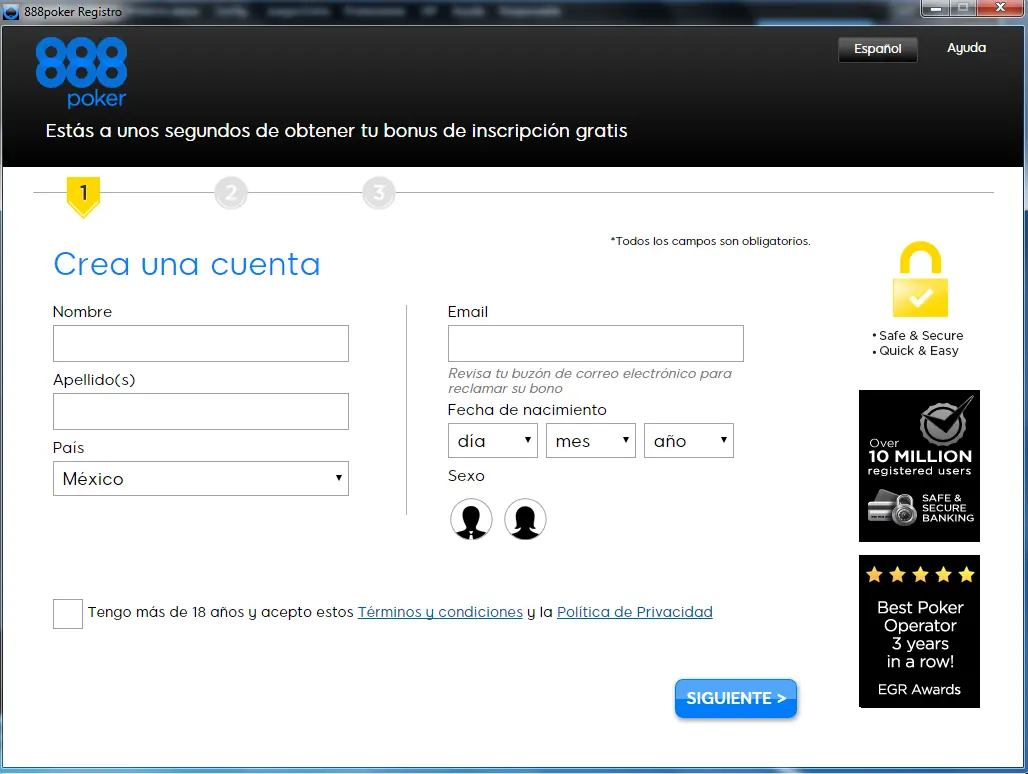Click the bonus de inscripción gratis headline

click(336, 130)
